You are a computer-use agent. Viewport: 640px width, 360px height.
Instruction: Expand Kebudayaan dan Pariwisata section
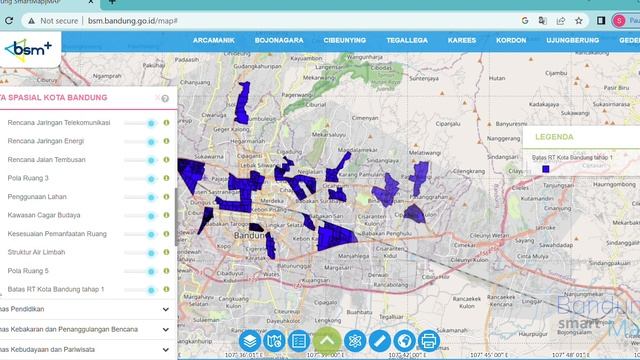click(166, 350)
